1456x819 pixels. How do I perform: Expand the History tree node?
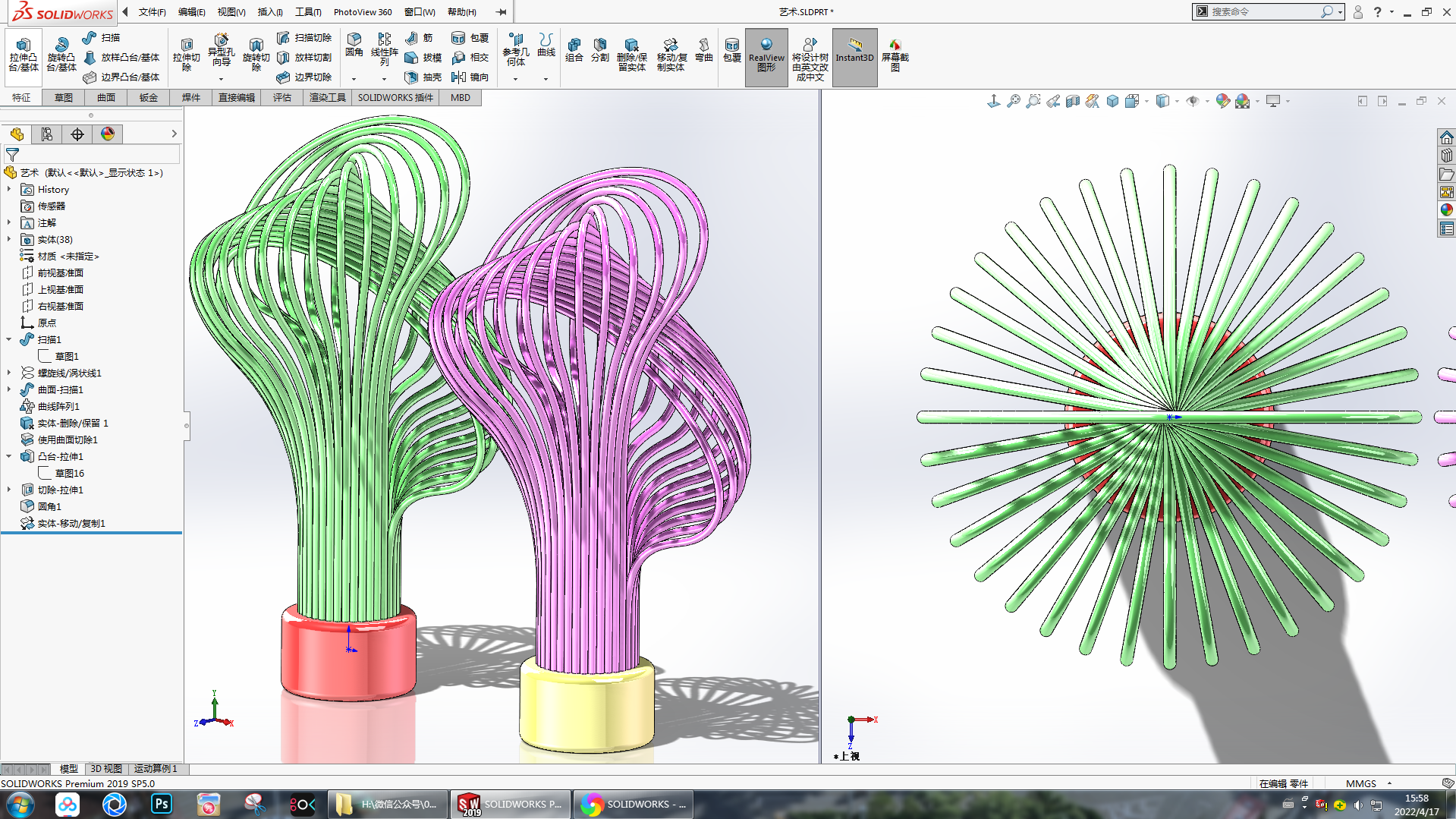[x=9, y=189]
